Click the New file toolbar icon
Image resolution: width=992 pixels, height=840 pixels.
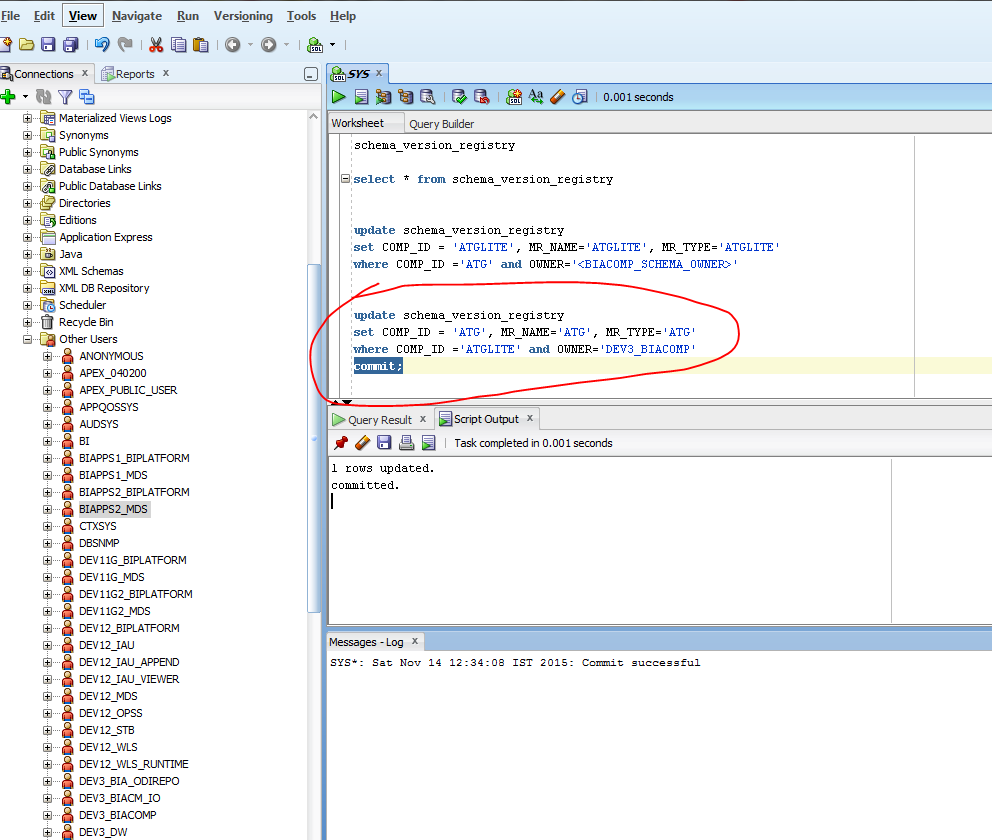[6, 44]
